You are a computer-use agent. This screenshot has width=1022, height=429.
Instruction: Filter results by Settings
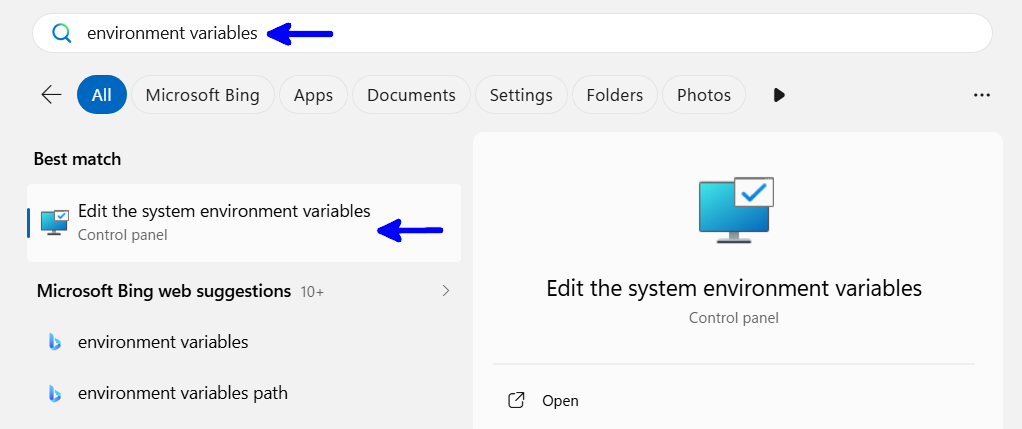pyautogui.click(x=521, y=95)
